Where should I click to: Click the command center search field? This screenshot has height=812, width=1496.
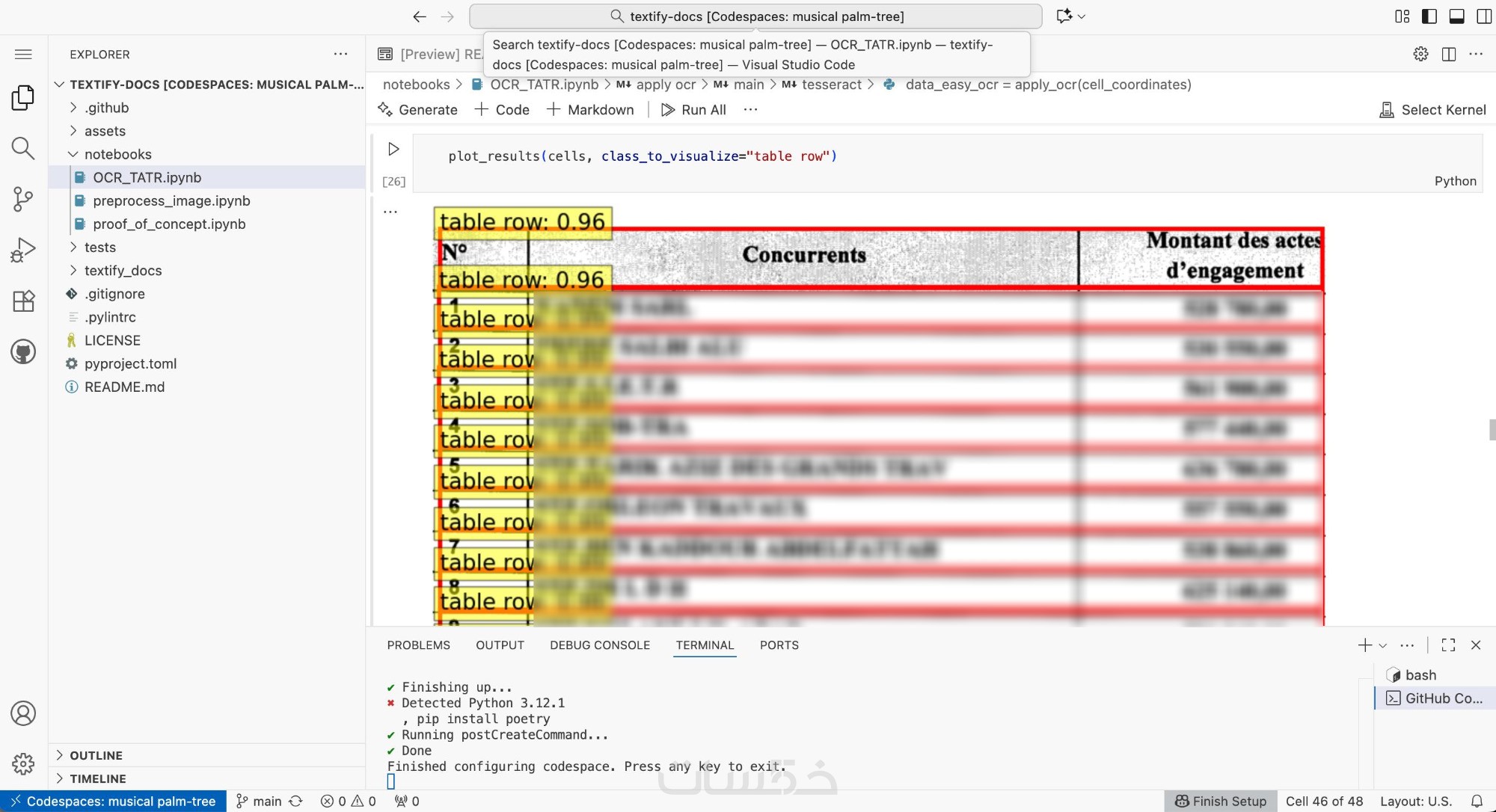point(755,16)
